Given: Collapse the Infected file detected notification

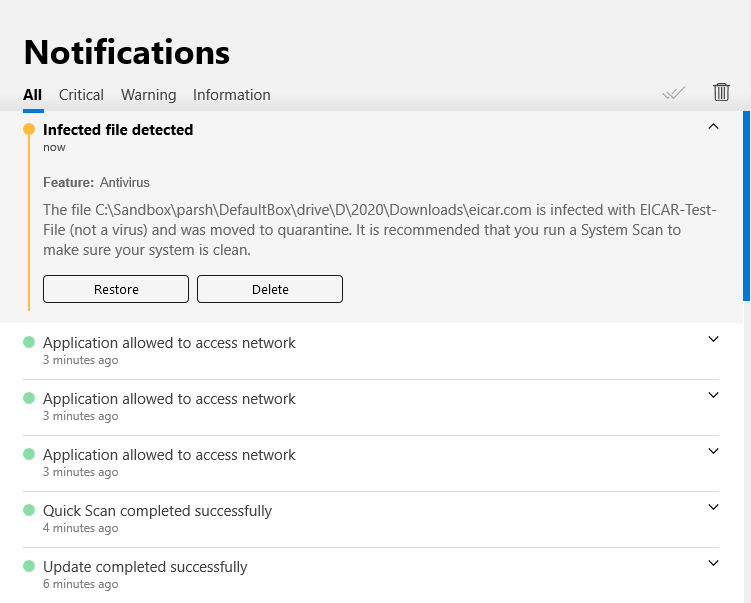Looking at the screenshot, I should point(713,126).
